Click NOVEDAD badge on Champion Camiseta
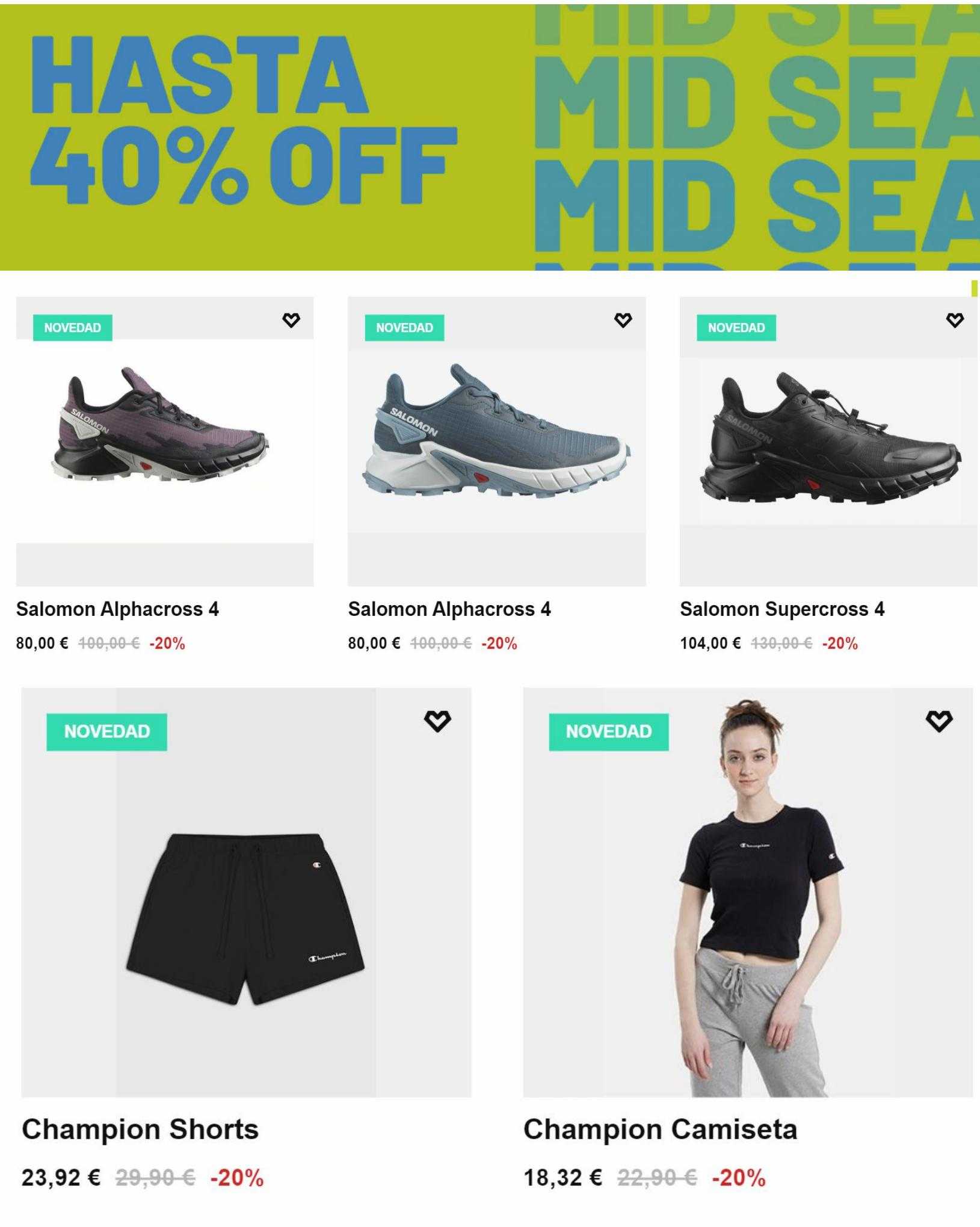 pos(609,732)
